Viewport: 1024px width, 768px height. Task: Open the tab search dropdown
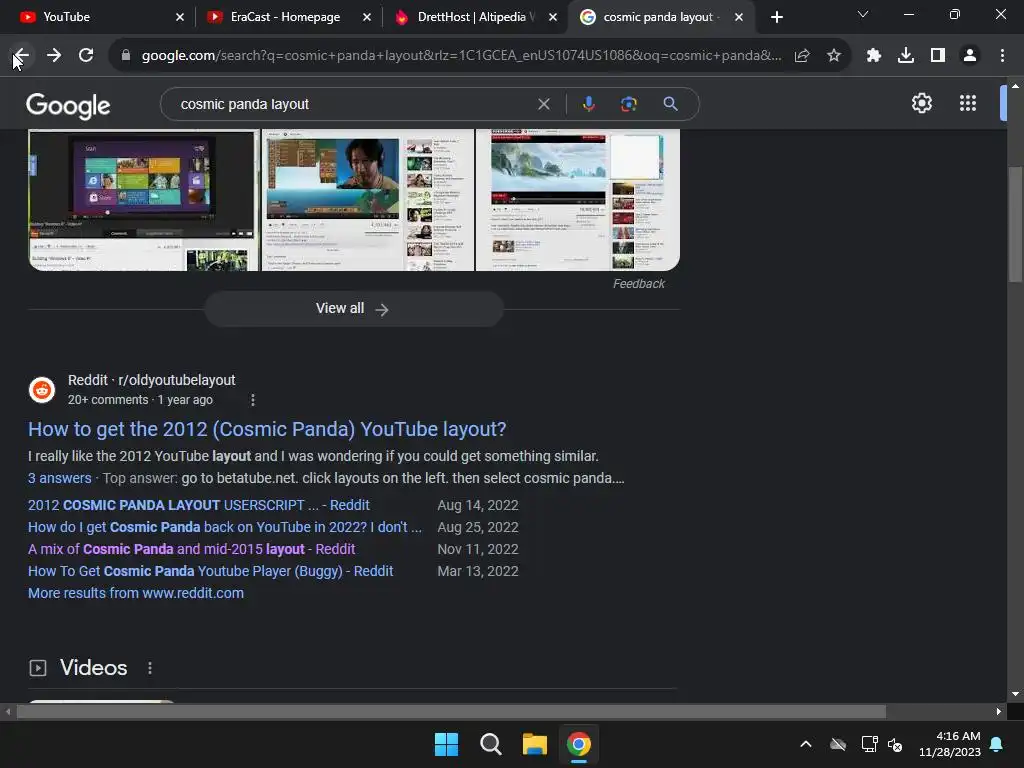click(x=863, y=14)
